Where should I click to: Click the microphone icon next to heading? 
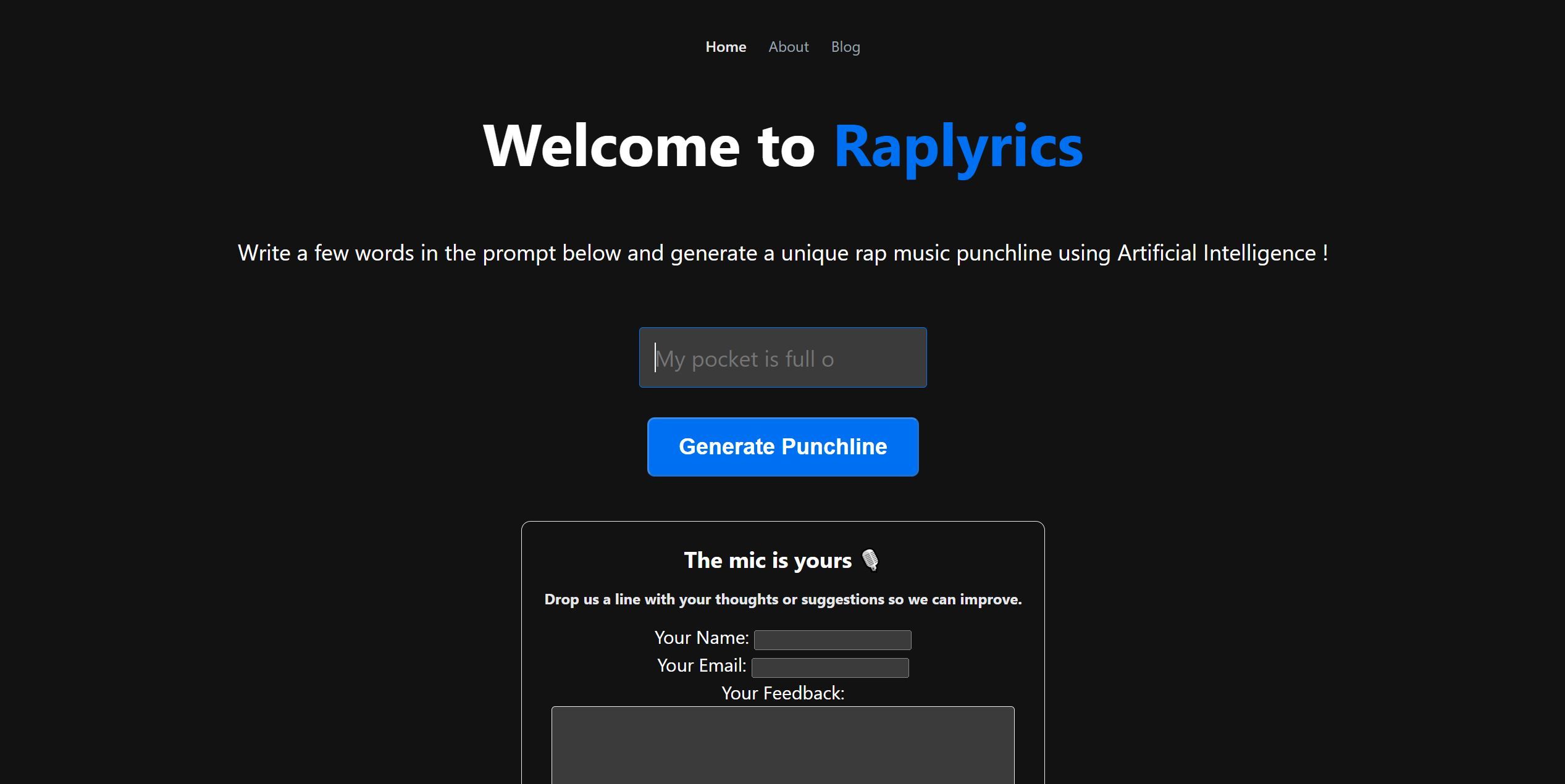(871, 561)
